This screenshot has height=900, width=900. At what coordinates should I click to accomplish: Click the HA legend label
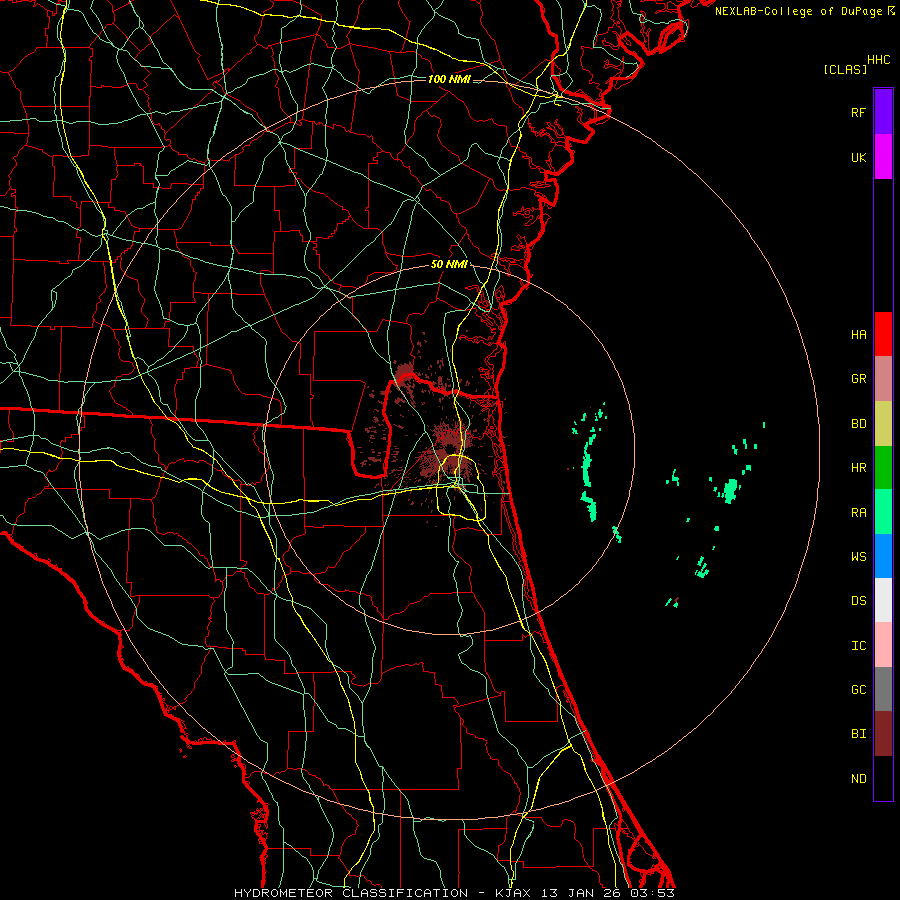[859, 334]
